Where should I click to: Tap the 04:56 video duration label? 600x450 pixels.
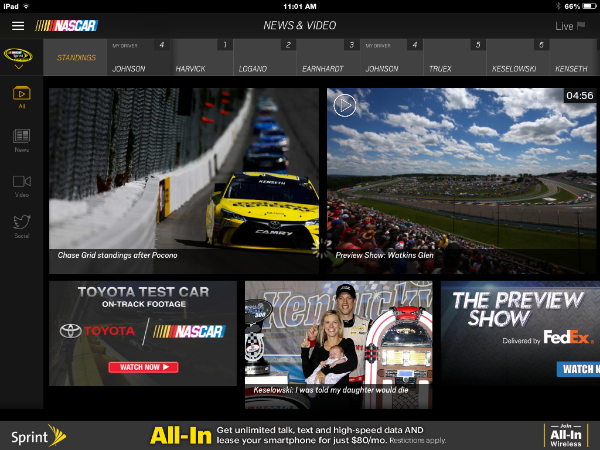click(x=580, y=96)
